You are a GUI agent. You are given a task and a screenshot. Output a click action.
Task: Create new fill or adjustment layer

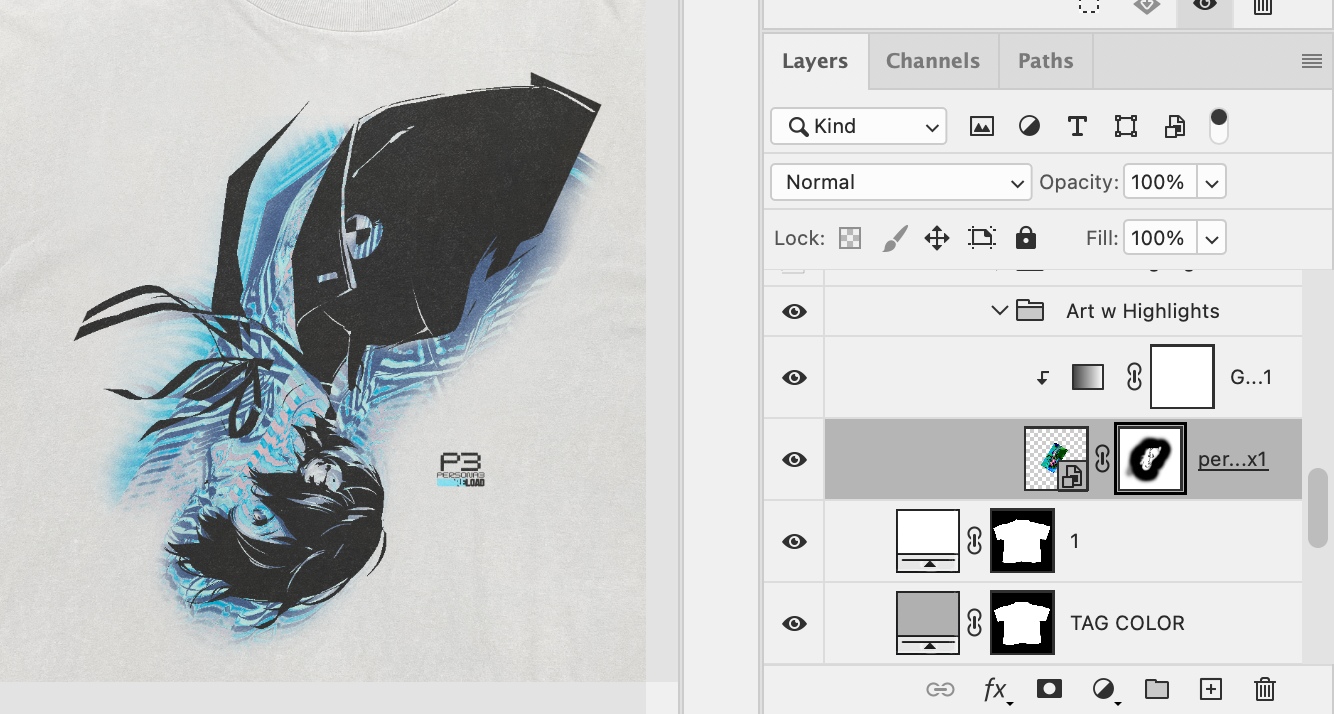coord(1104,689)
